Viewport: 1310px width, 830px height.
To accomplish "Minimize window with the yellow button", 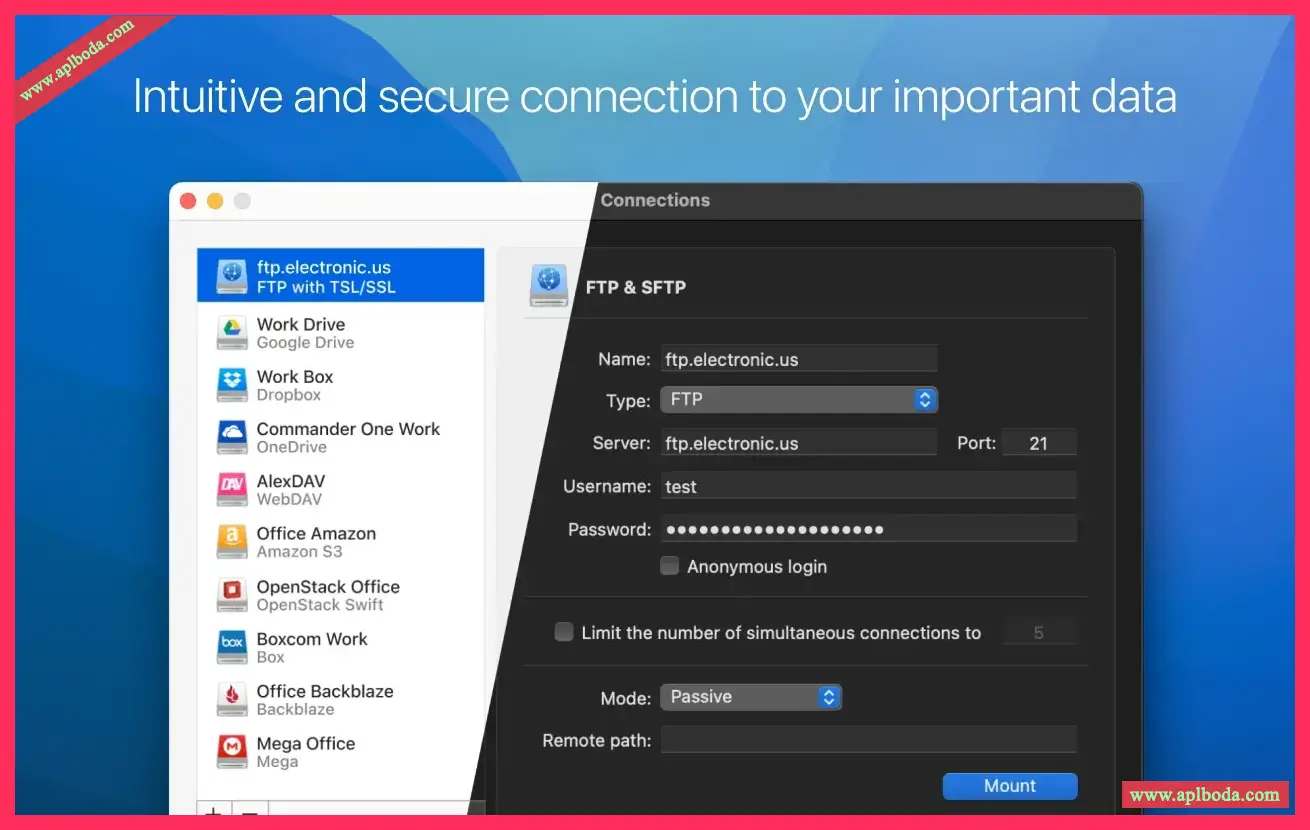I will [x=215, y=201].
